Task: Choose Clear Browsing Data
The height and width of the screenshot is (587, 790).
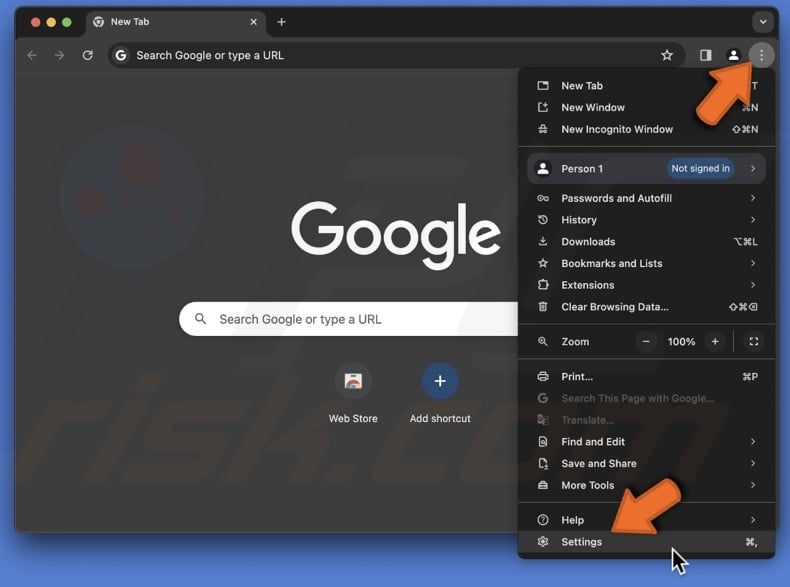Action: click(646, 306)
